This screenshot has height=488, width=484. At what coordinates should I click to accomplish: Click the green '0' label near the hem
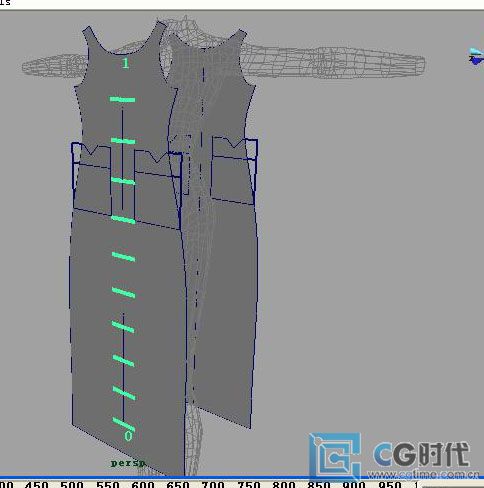click(128, 436)
